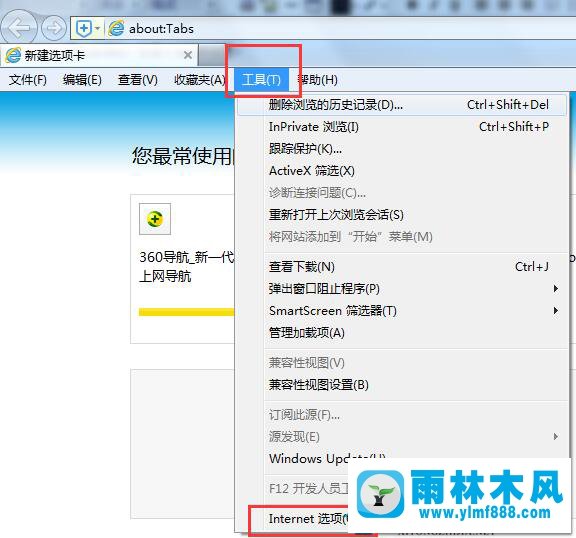Open the 查看(V) menu
Image resolution: width=576 pixels, height=538 pixels.
click(x=138, y=80)
